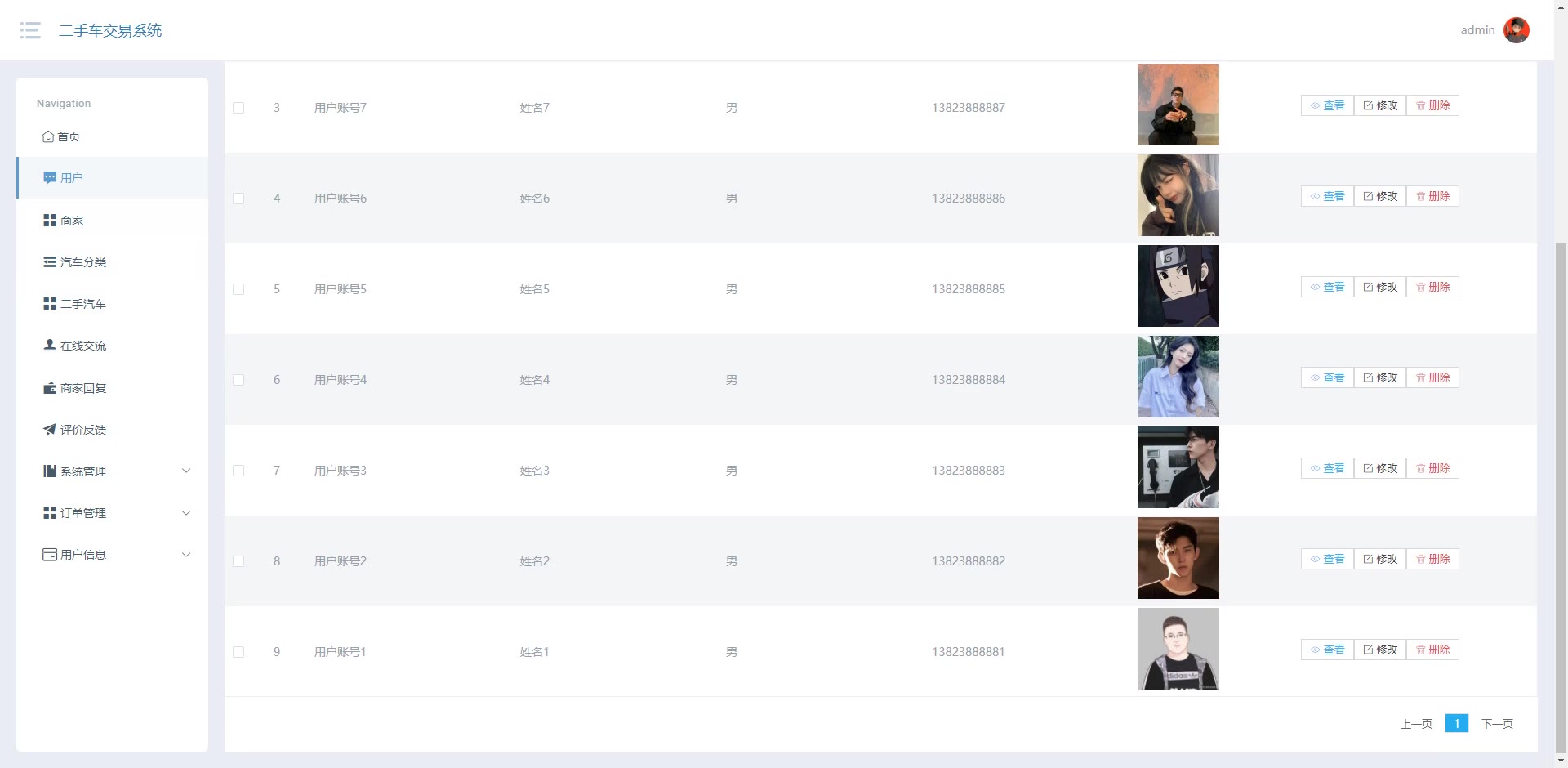Check the checkbox for 用户账号7 row
This screenshot has width=1568, height=768.
tap(238, 108)
